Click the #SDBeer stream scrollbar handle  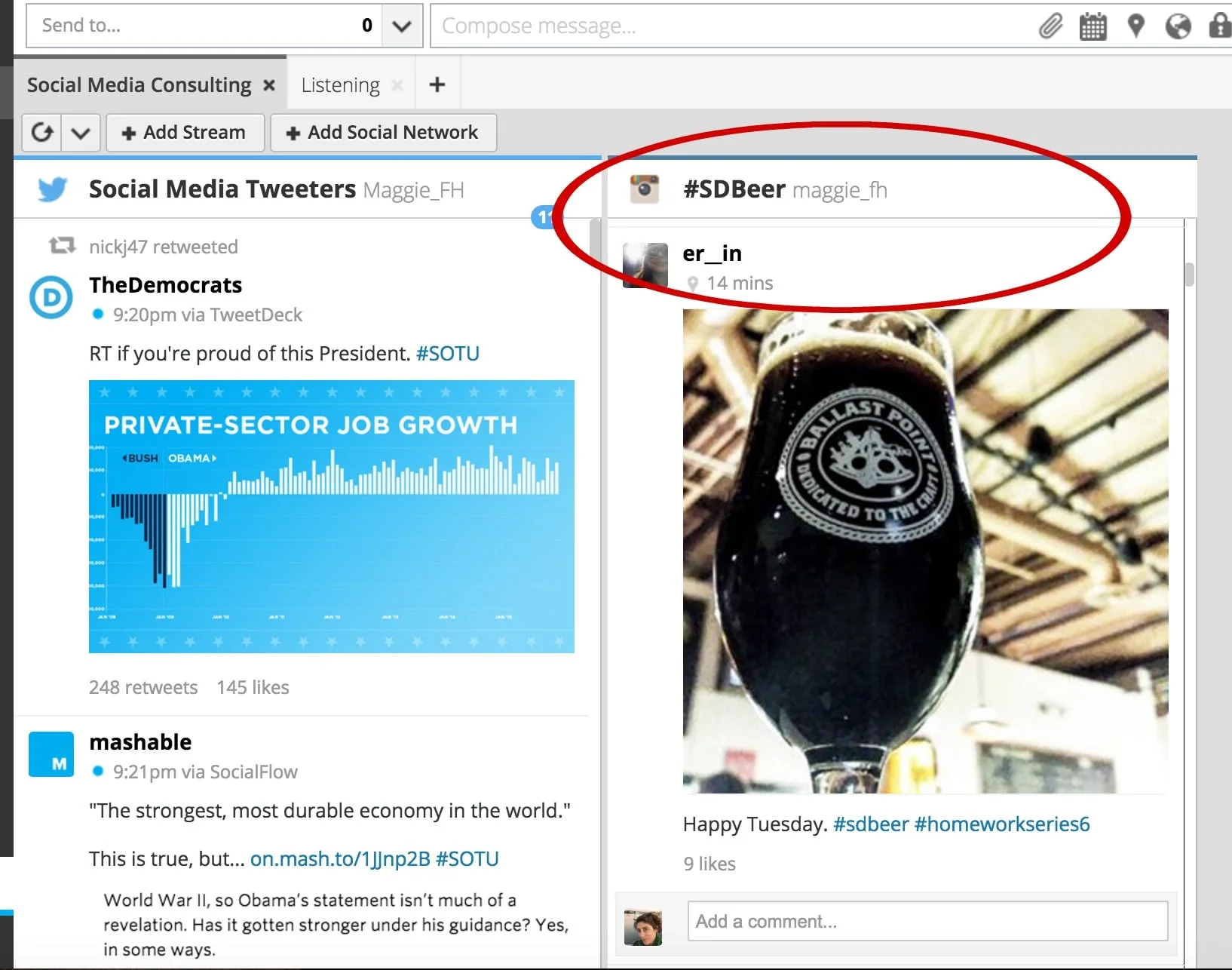[x=1189, y=275]
